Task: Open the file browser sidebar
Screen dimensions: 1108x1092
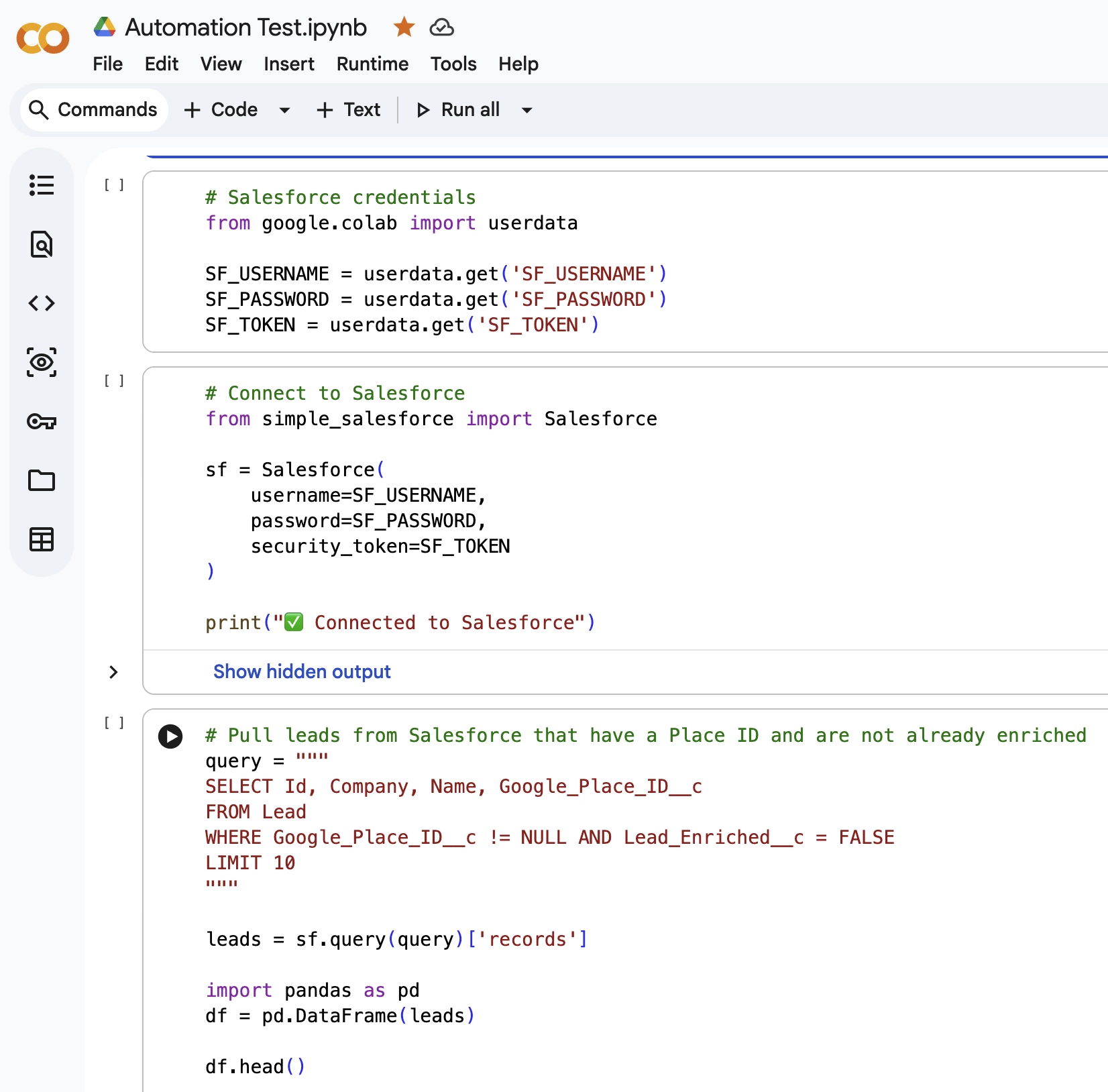Action: tap(42, 480)
